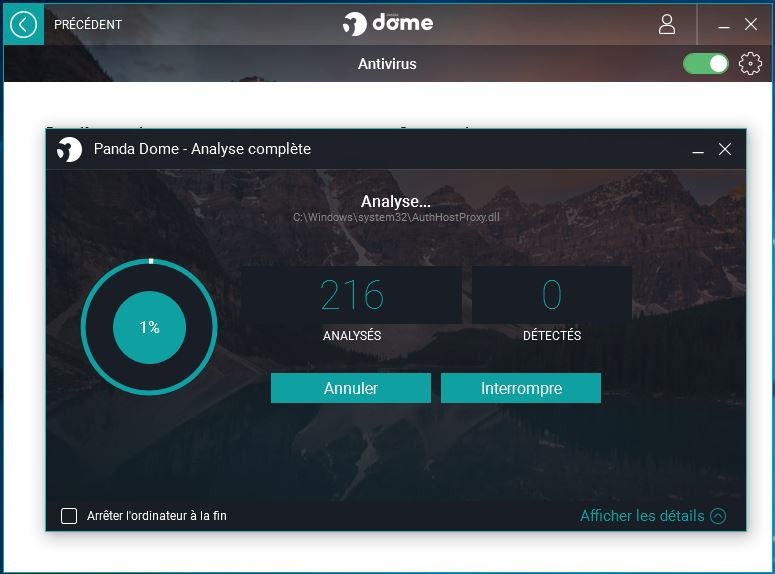This screenshot has width=775, height=574.
Task: Close the Analyse complète dialog
Action: pyautogui.click(x=725, y=149)
